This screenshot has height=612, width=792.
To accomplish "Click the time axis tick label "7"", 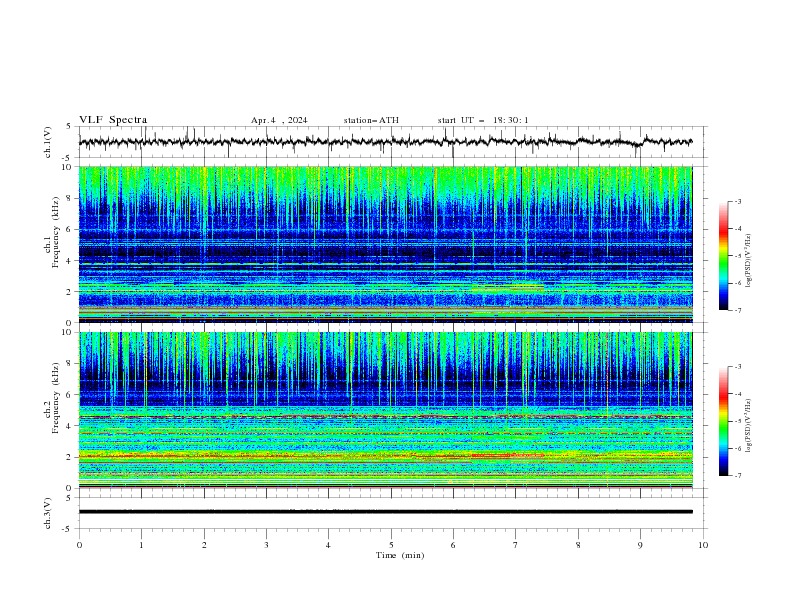I will point(516,545).
